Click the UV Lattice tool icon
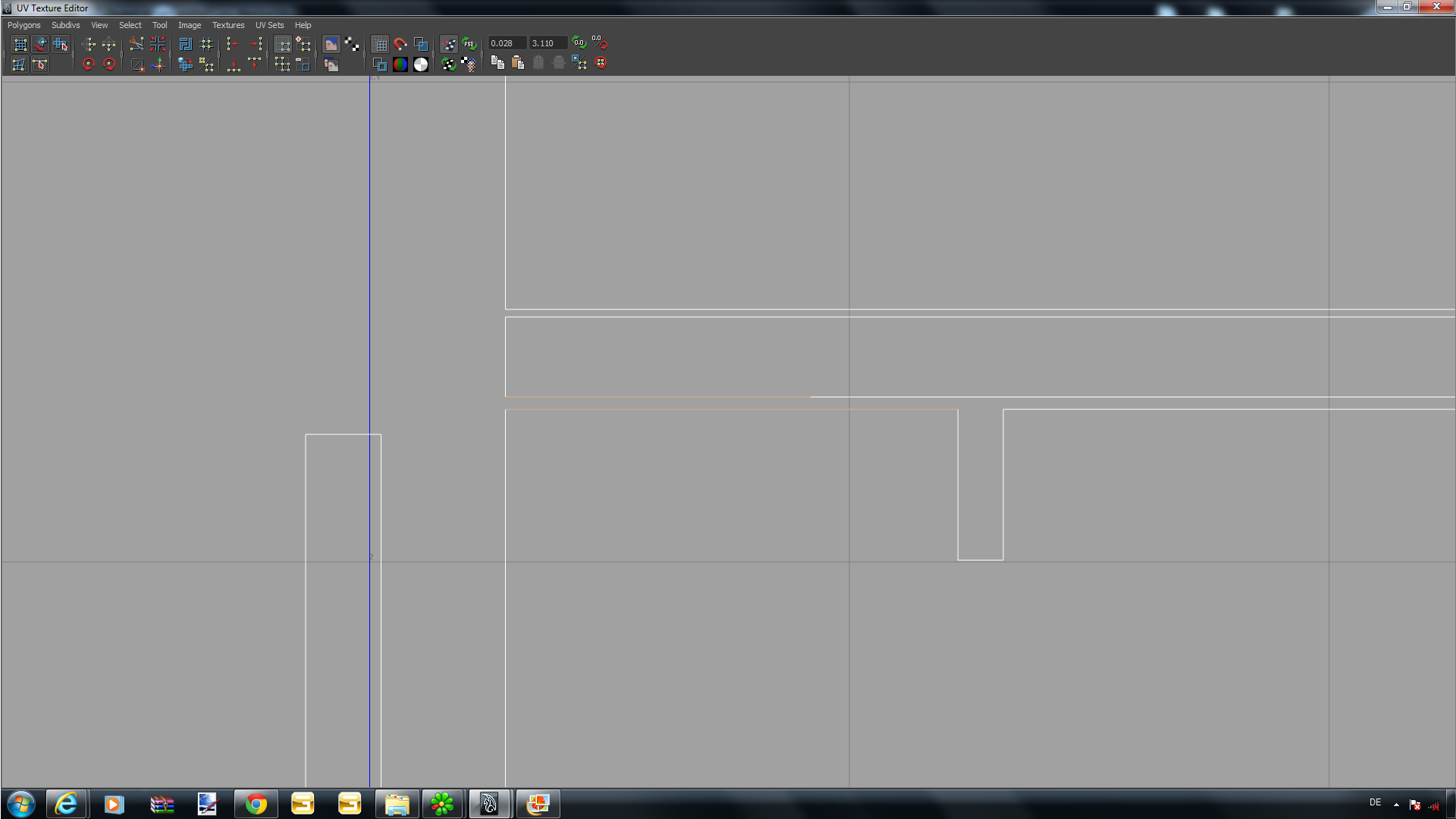 tap(20, 44)
